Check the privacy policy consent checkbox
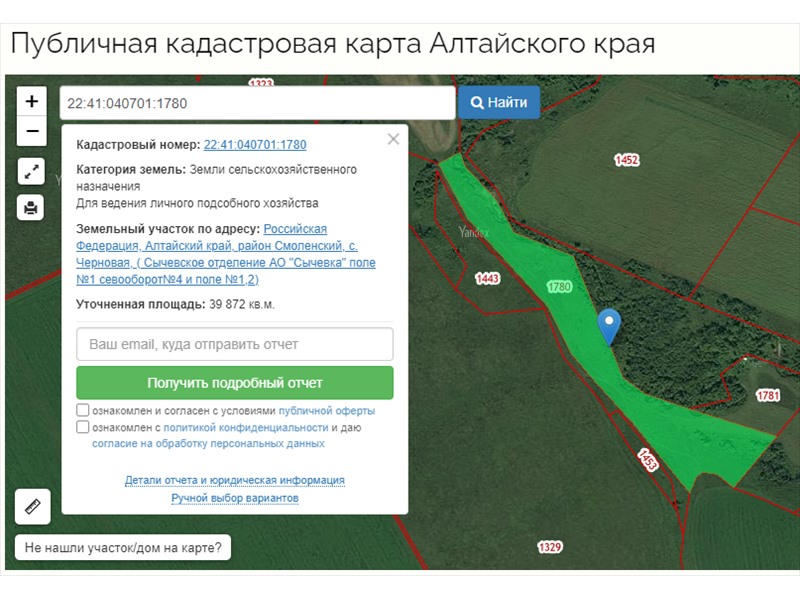Screen dimensions: 800x600 [83, 427]
